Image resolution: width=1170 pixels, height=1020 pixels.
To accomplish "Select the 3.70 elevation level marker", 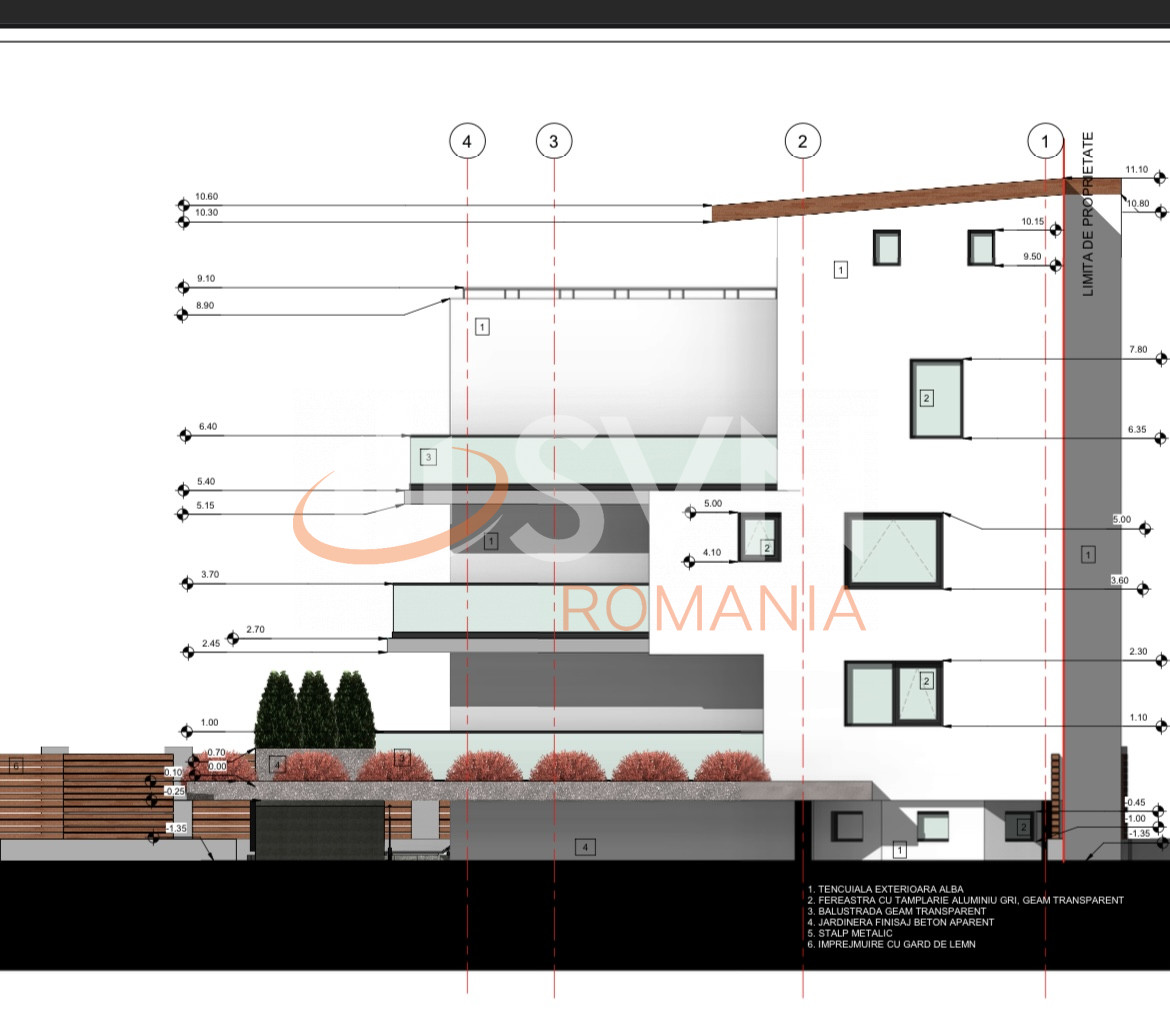I will click(x=187, y=583).
